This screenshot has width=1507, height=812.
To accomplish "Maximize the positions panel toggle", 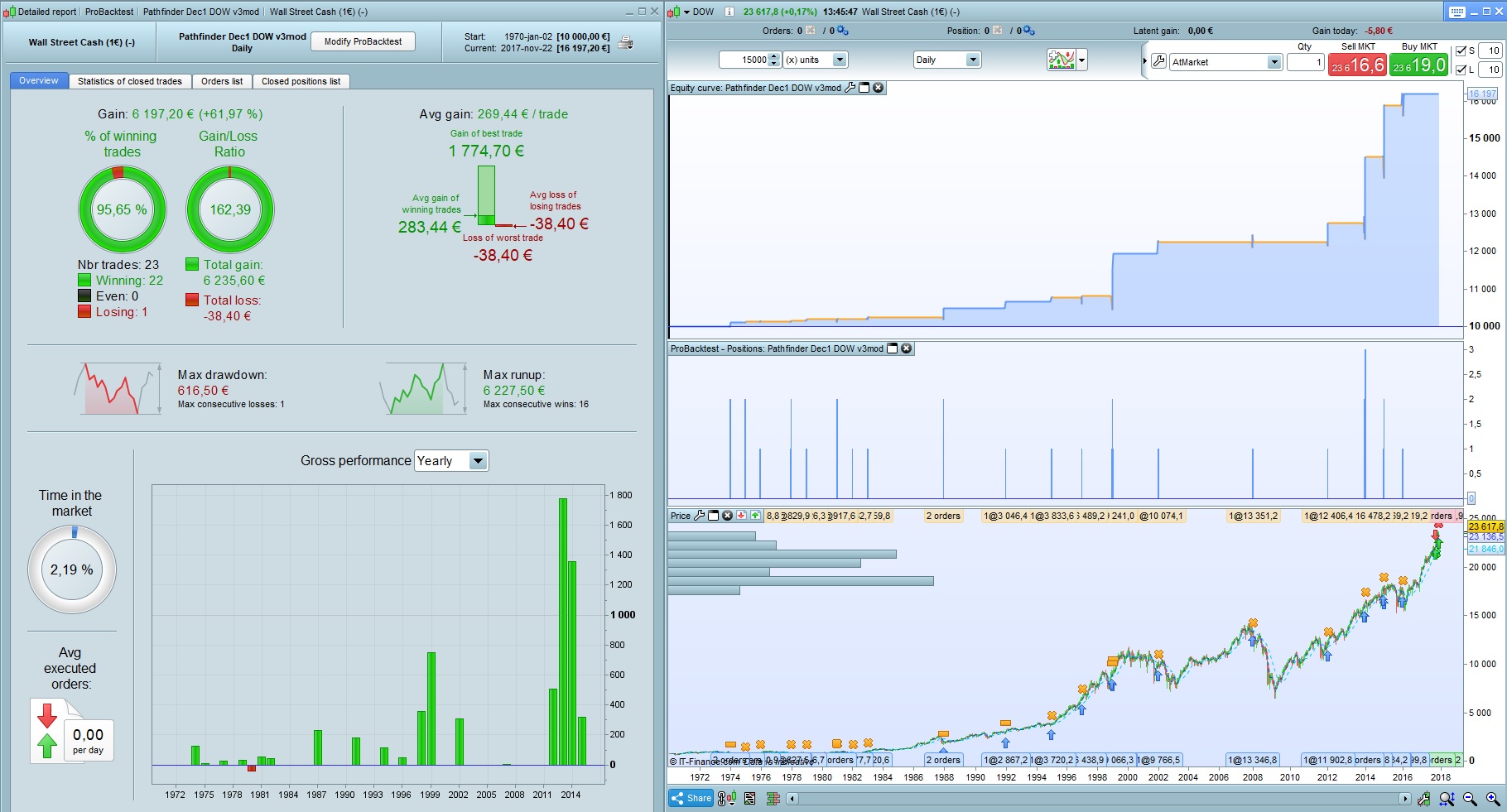I will click(x=893, y=348).
